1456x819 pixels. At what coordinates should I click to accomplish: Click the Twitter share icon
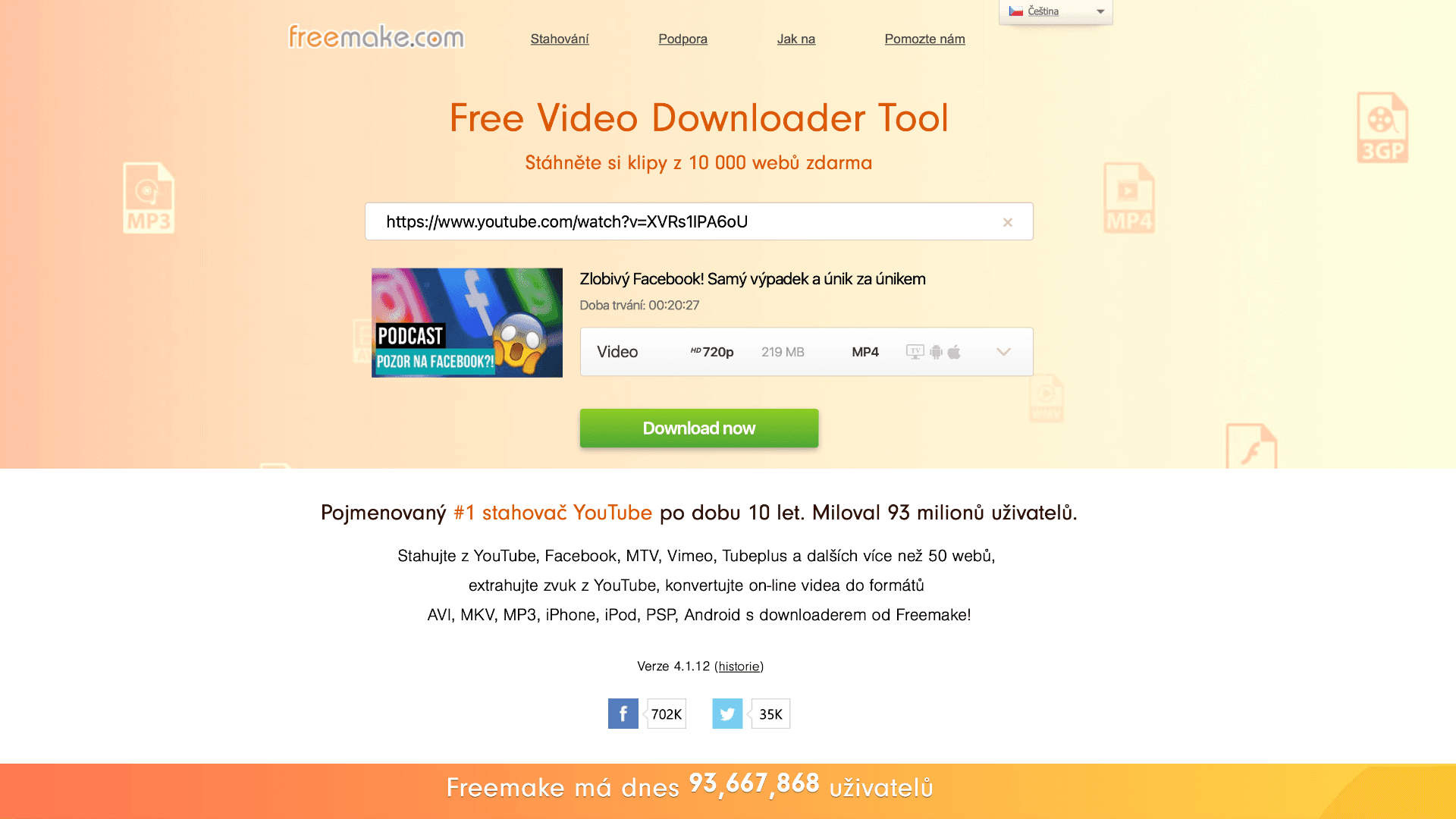(x=726, y=713)
